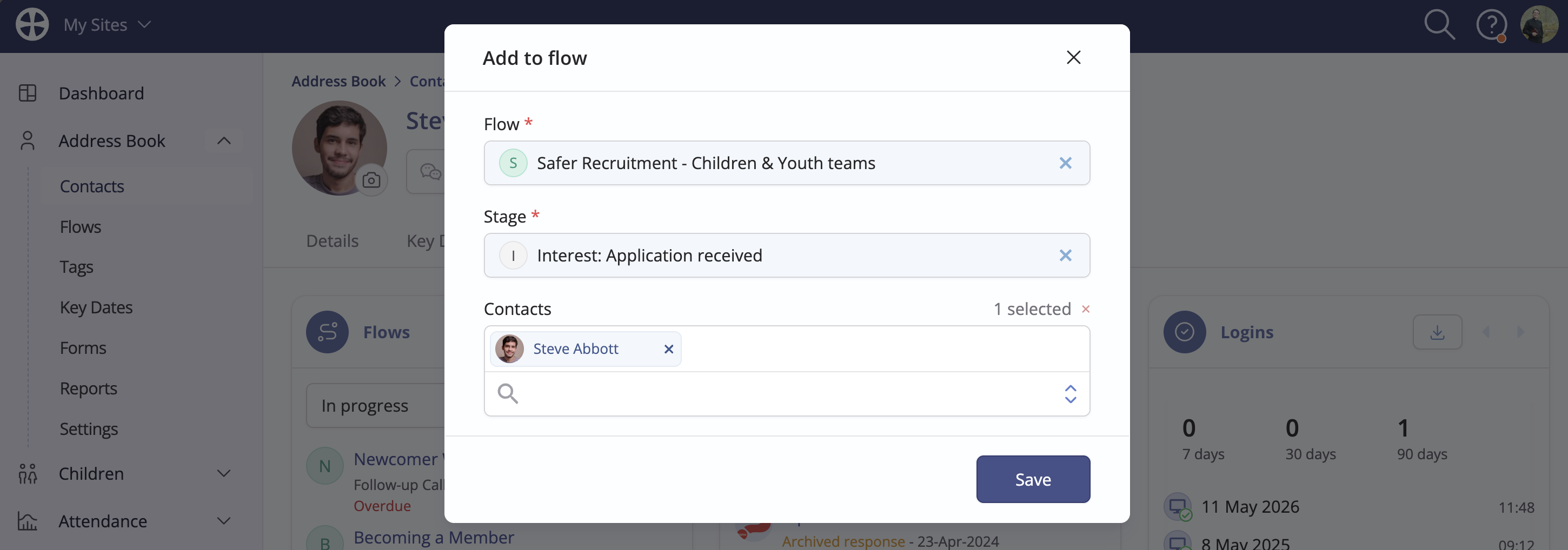Open the Archived response link

pyautogui.click(x=843, y=541)
